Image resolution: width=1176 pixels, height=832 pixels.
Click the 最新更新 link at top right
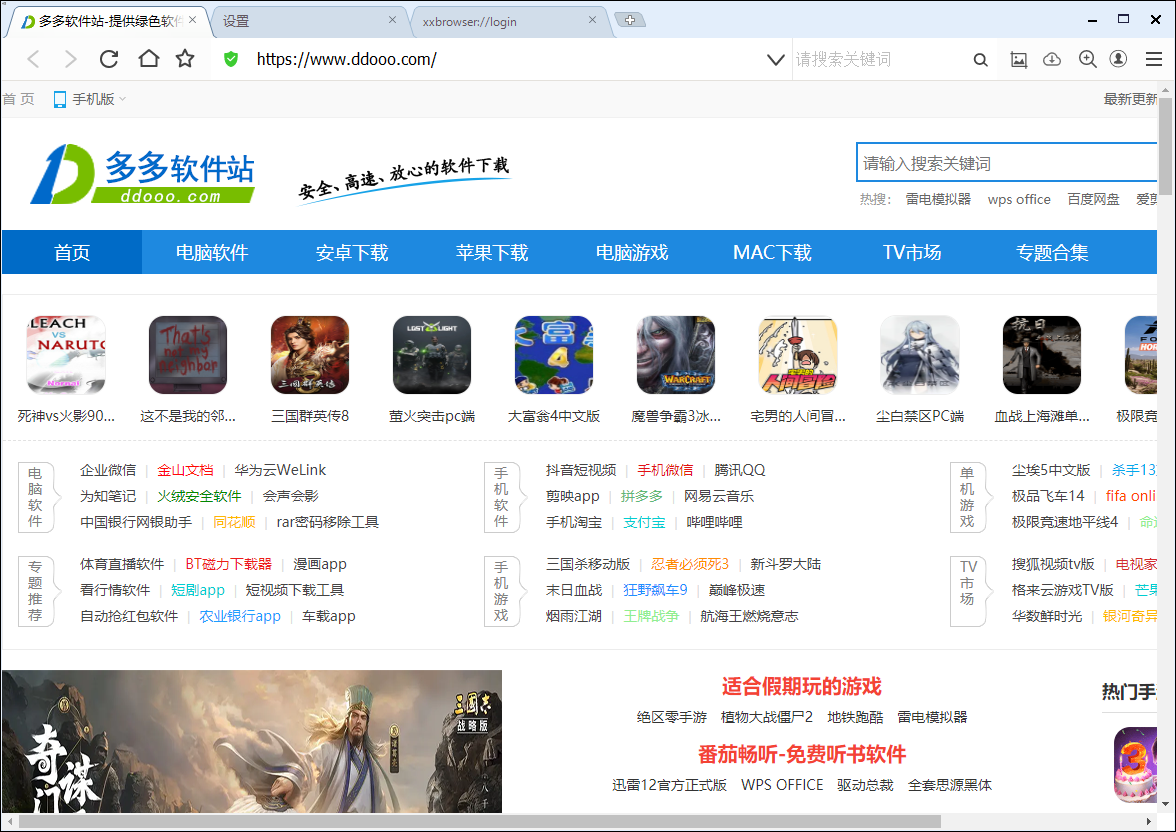click(1130, 99)
